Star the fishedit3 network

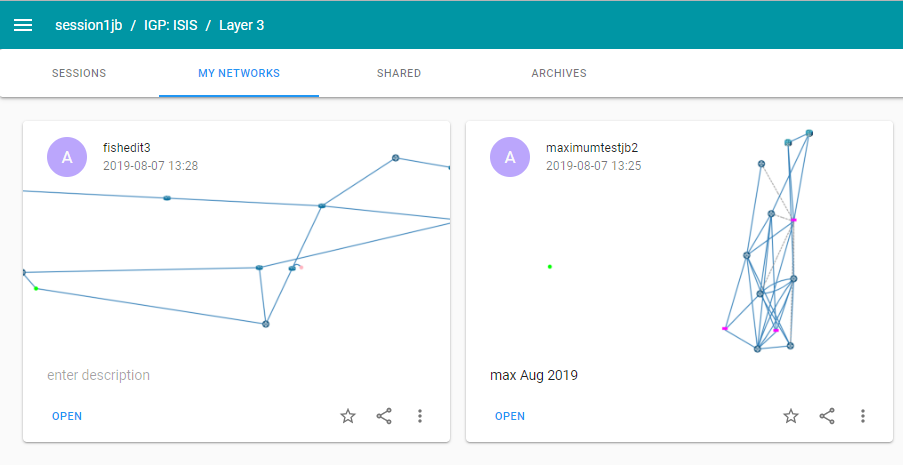point(348,416)
